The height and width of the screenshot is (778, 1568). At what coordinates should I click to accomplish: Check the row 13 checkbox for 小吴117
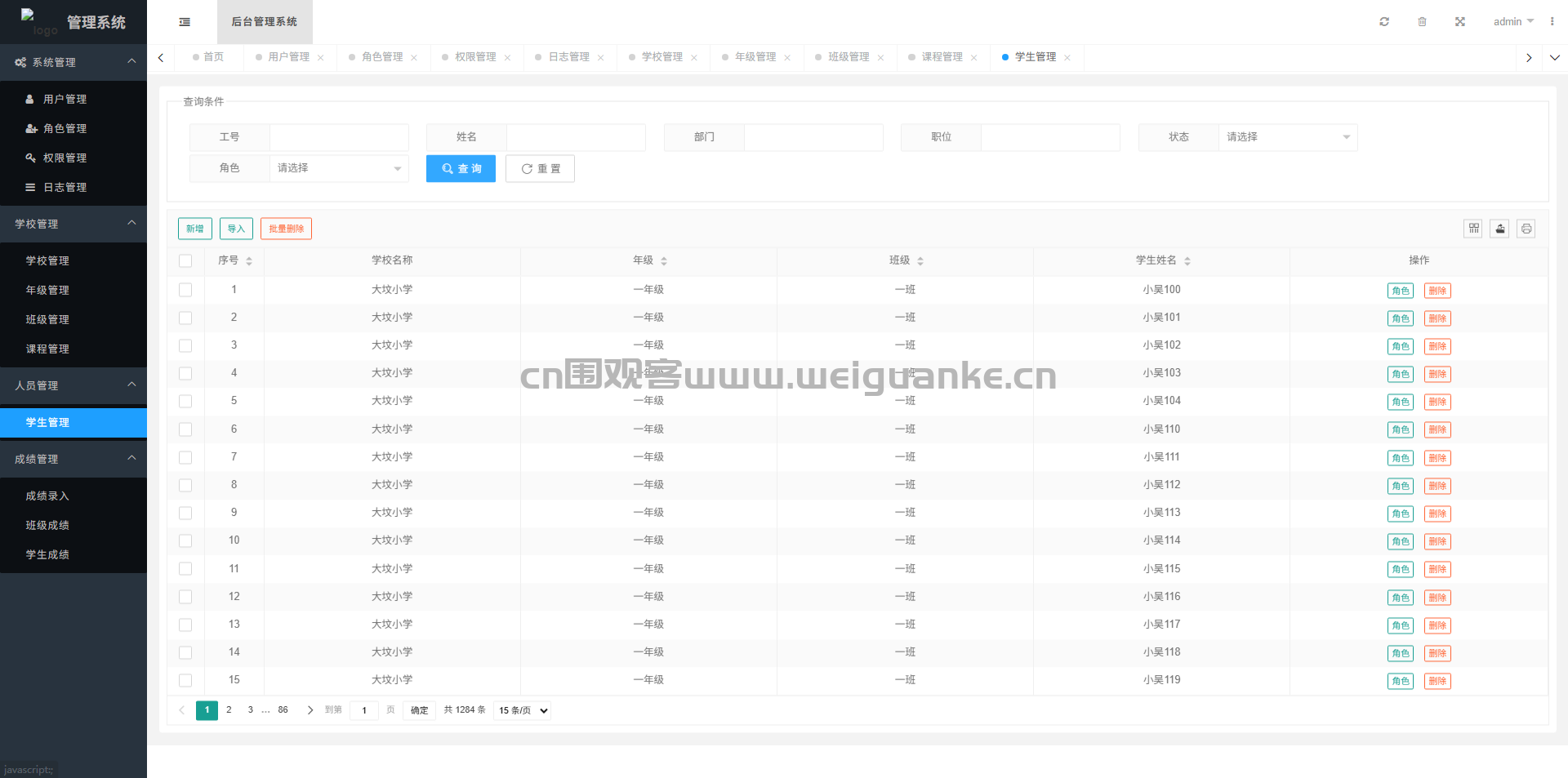185,625
